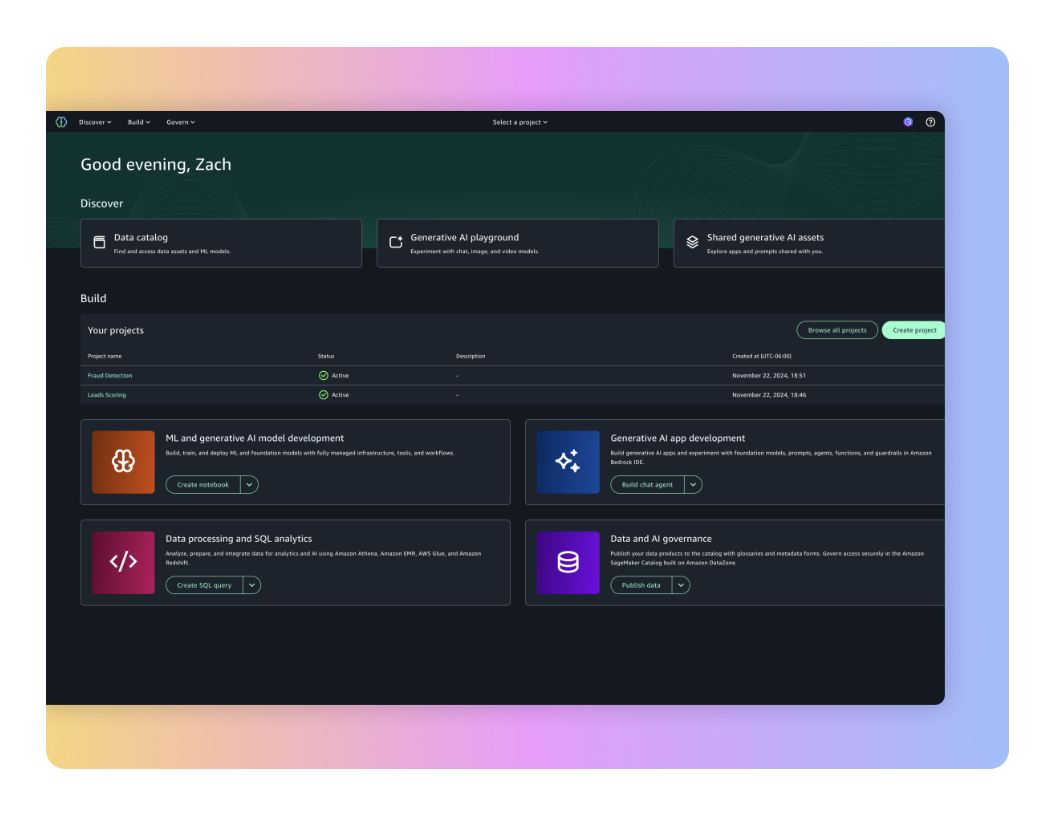Expand the Create notebook dropdown arrow
The height and width of the screenshot is (814, 1052).
click(250, 485)
